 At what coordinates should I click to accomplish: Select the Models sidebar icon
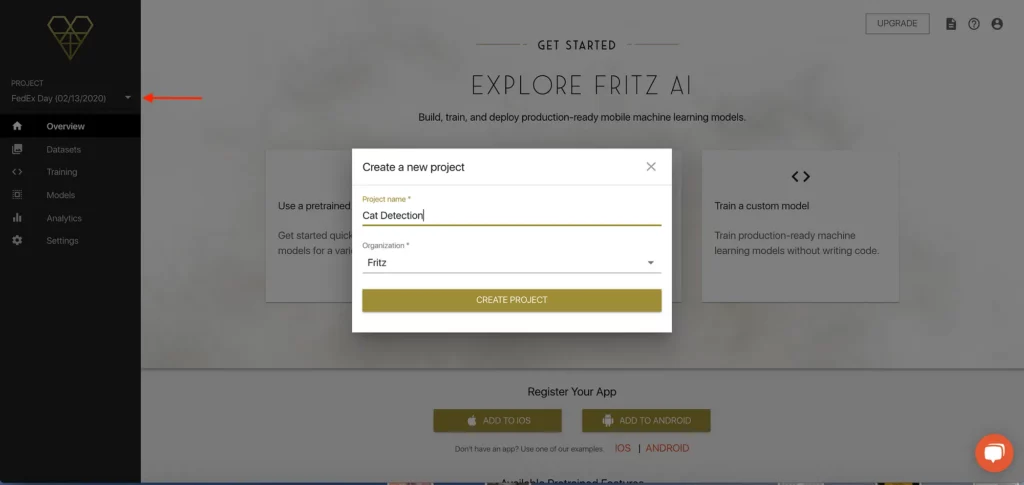pyautogui.click(x=17, y=195)
